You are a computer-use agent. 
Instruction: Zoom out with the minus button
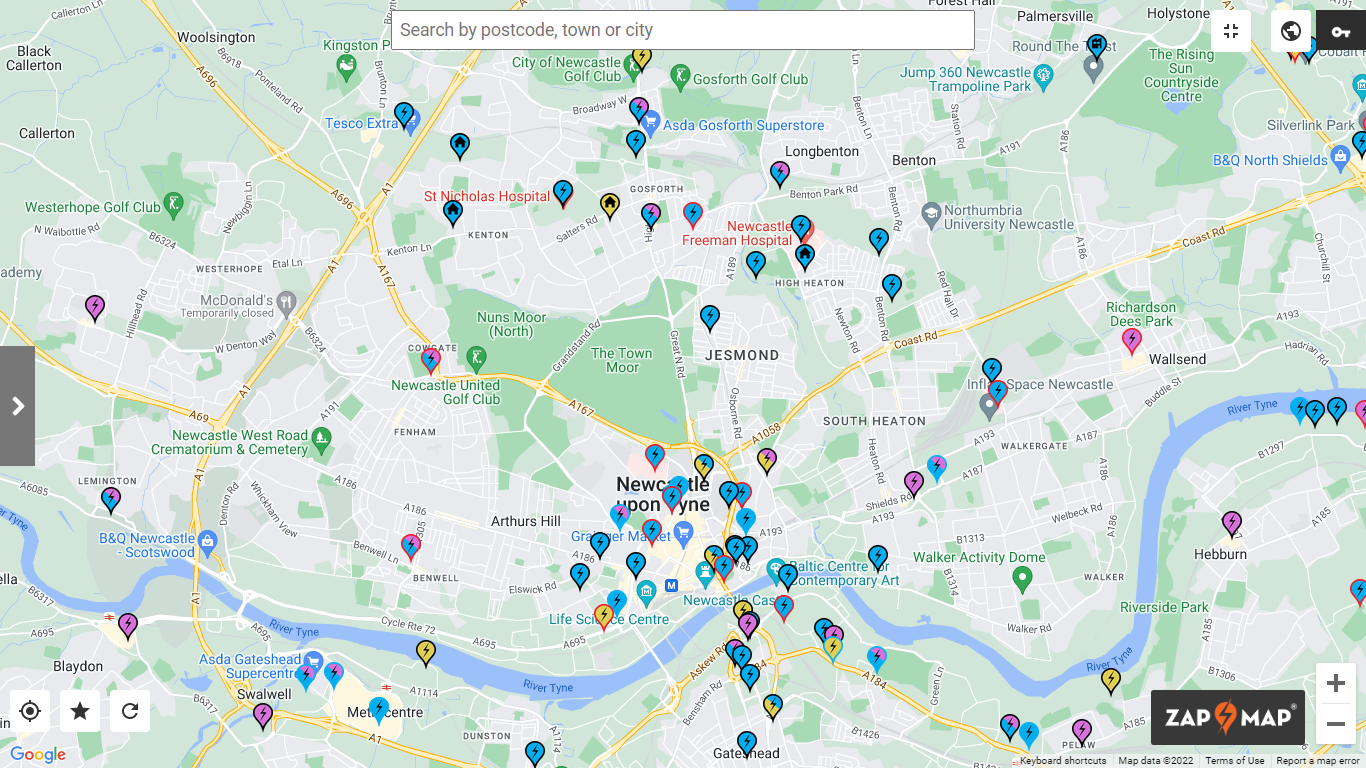[x=1335, y=724]
